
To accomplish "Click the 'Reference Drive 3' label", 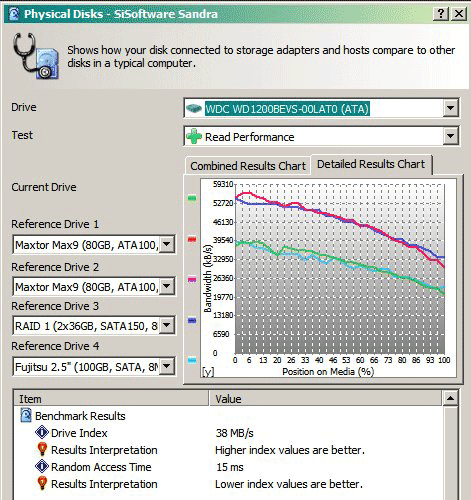I will pyautogui.click(x=55, y=306).
